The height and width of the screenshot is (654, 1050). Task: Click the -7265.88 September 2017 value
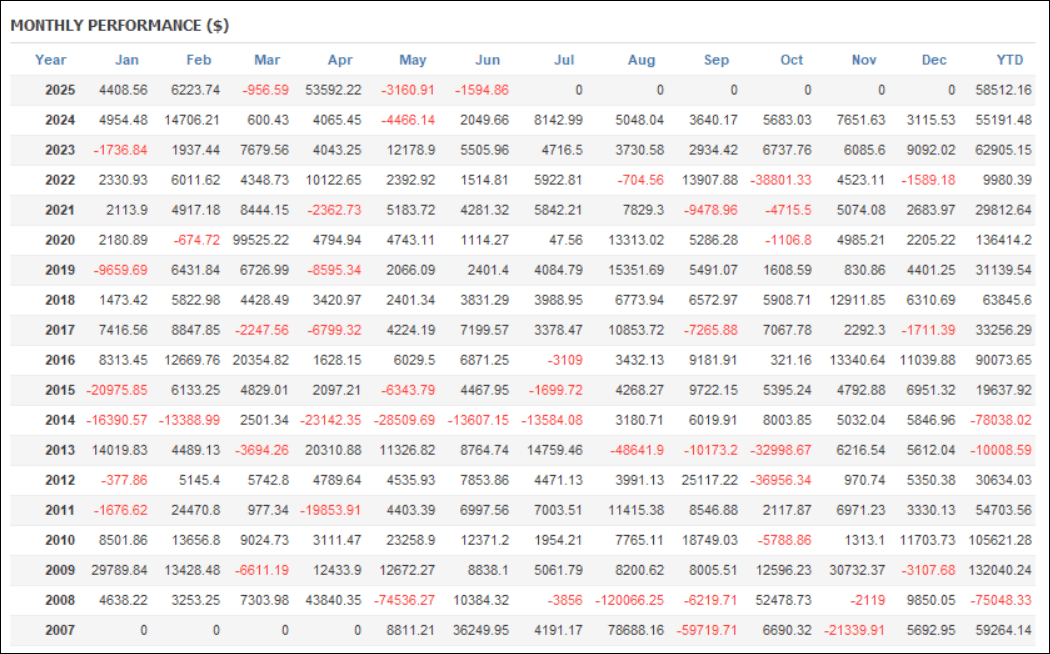710,330
